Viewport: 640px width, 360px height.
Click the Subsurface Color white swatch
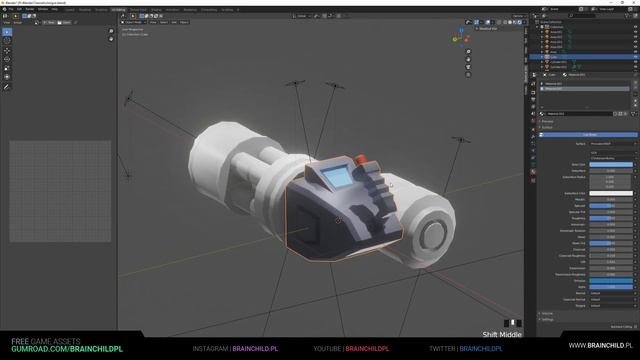tap(611, 193)
